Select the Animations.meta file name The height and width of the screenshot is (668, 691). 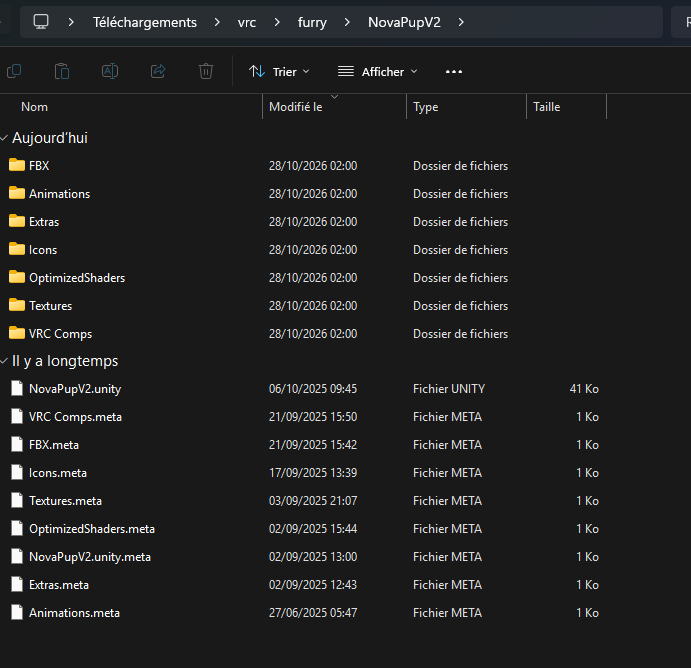(74, 612)
